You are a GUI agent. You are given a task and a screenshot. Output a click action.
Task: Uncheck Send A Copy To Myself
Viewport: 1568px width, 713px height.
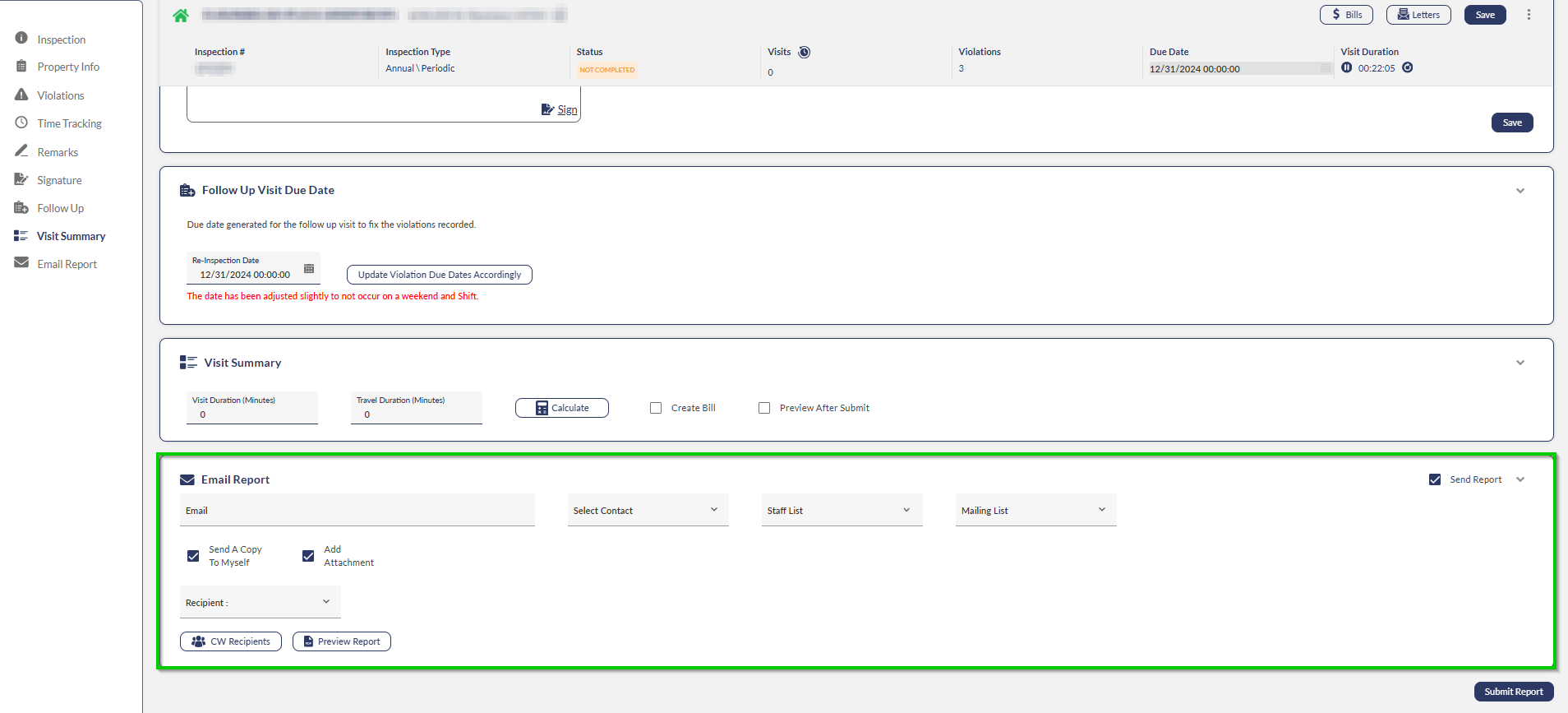(x=193, y=556)
